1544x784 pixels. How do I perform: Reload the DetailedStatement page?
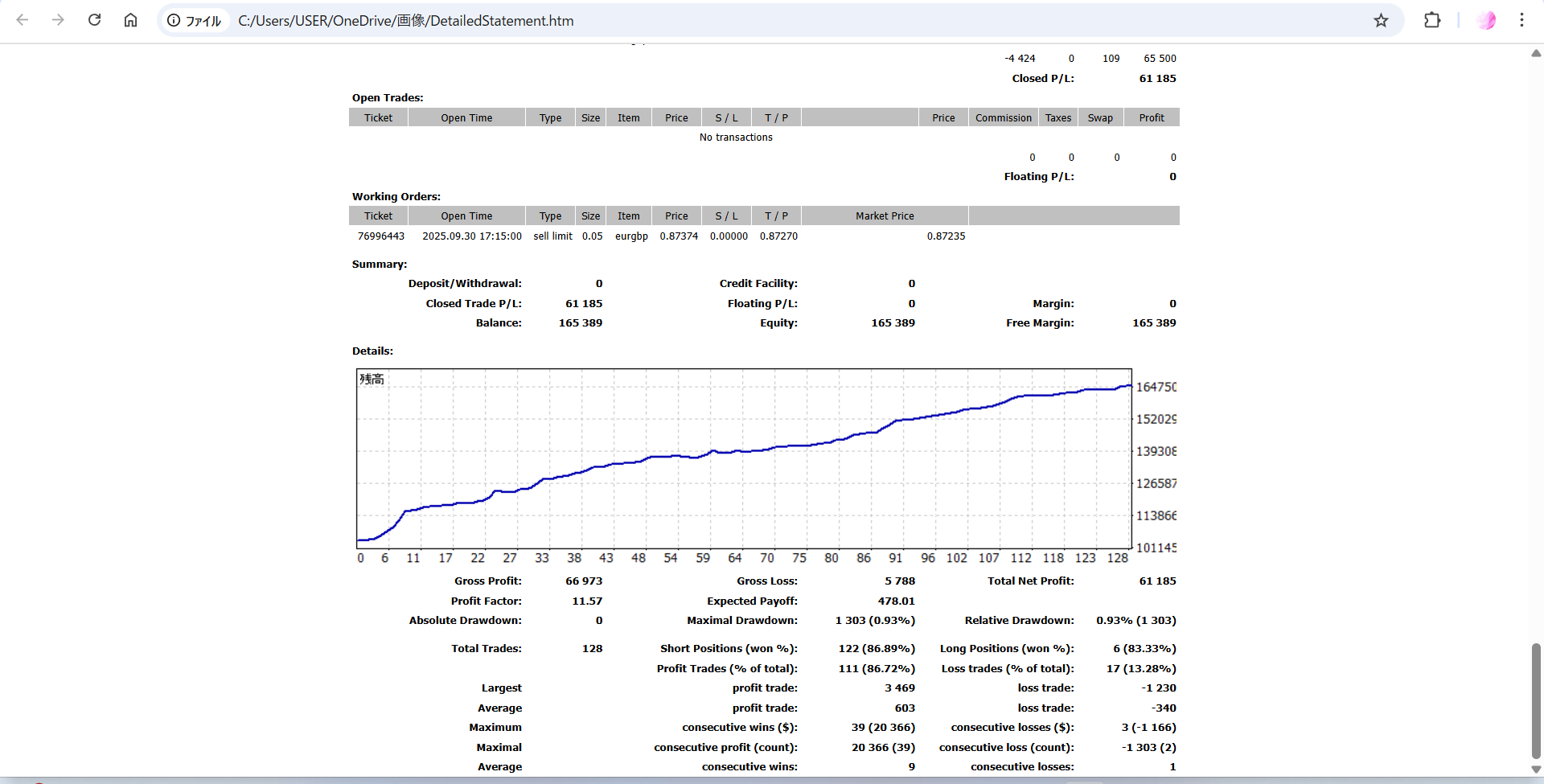[x=94, y=20]
